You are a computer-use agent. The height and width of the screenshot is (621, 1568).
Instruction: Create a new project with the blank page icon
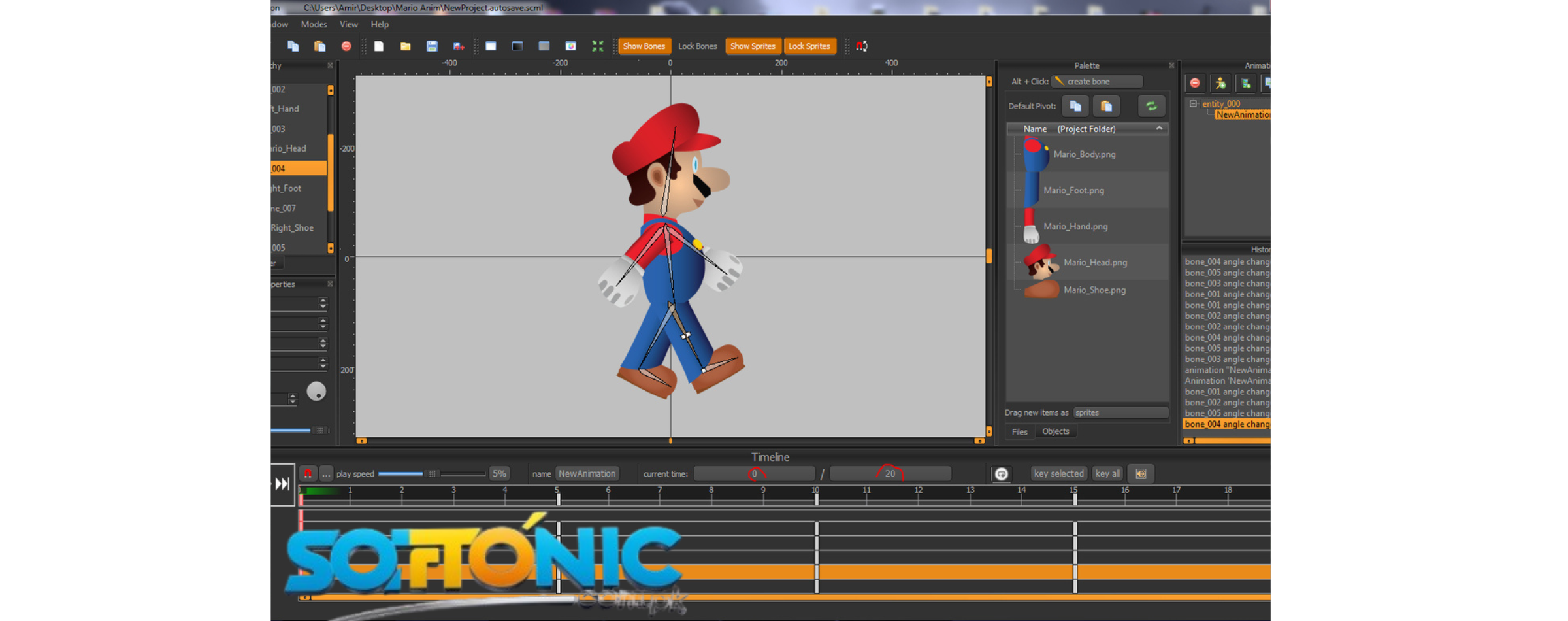(x=379, y=46)
